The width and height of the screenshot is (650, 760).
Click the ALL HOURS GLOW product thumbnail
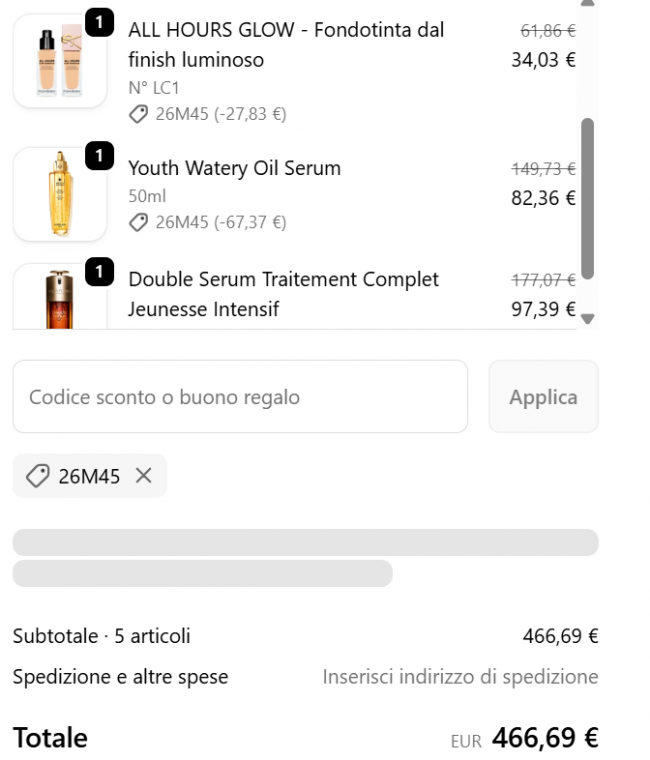click(59, 60)
